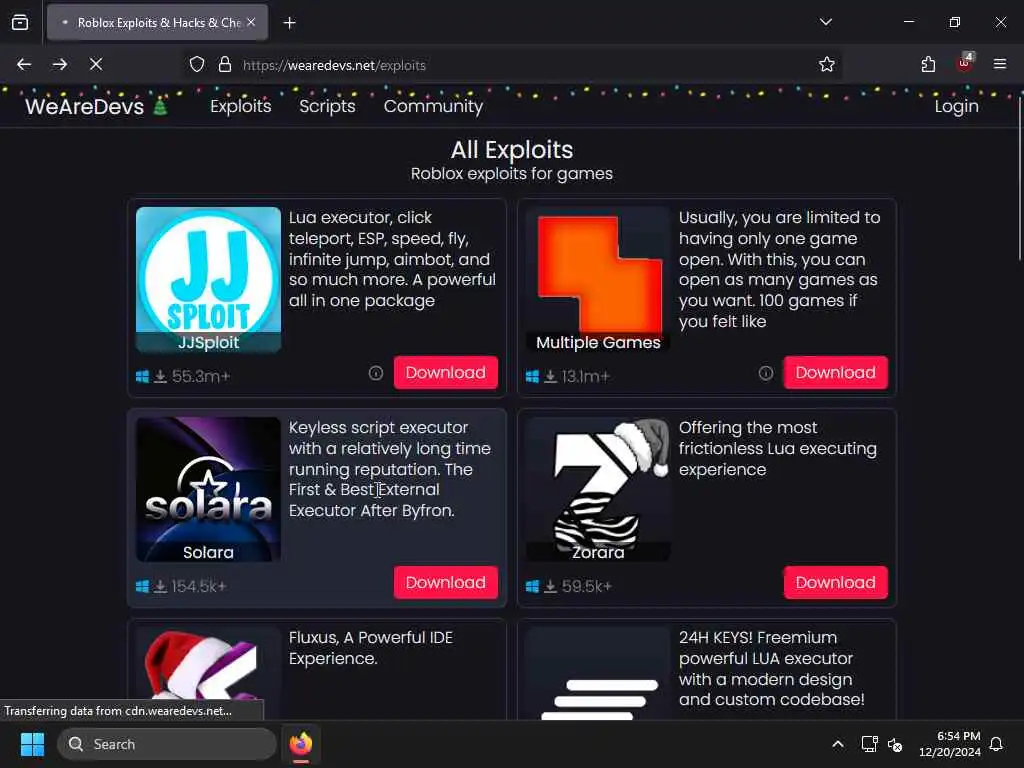The height and width of the screenshot is (768, 1024).
Task: Go back to the previous page
Action: pos(24,64)
